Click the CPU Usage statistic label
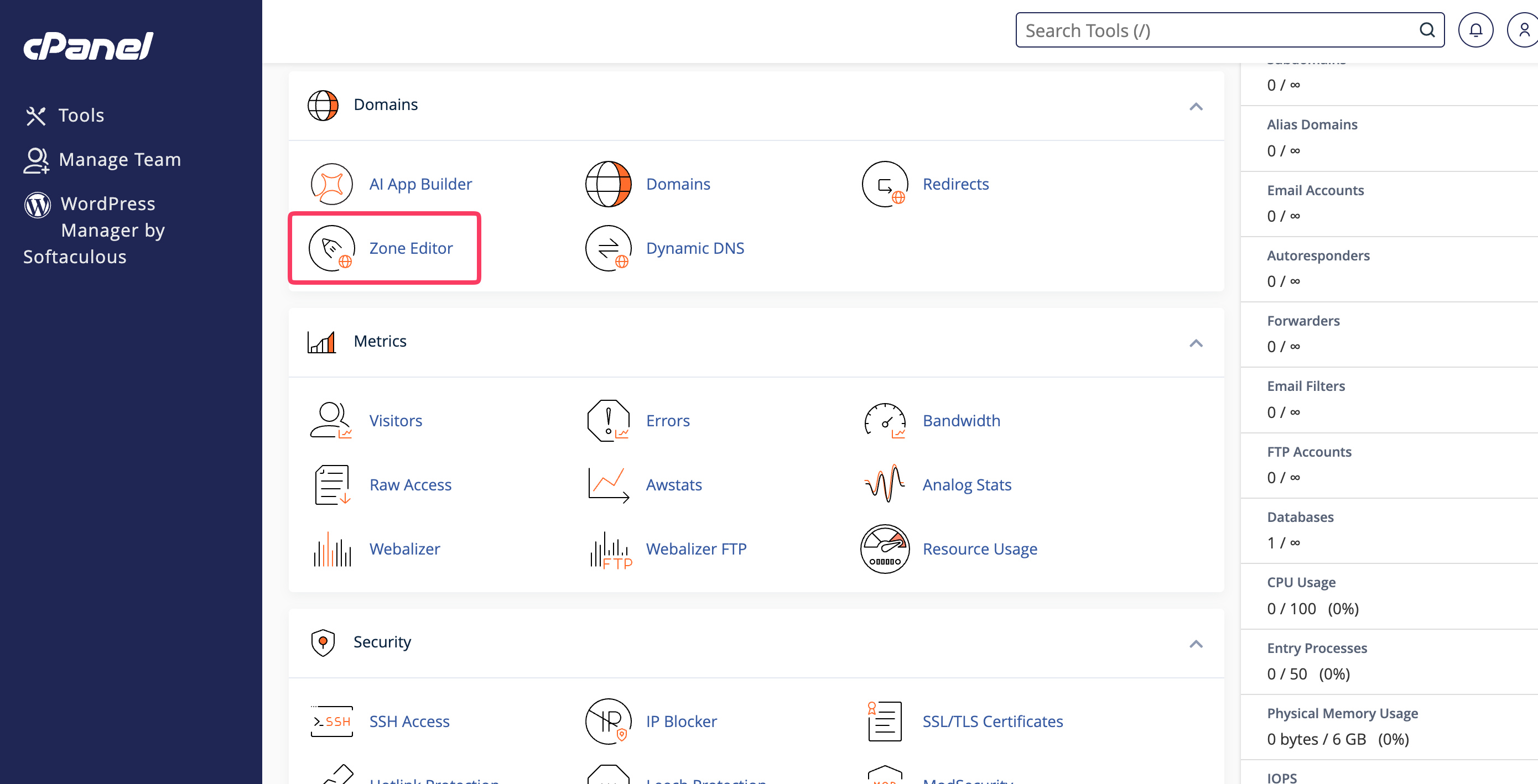Image resolution: width=1538 pixels, height=784 pixels. point(1302,582)
